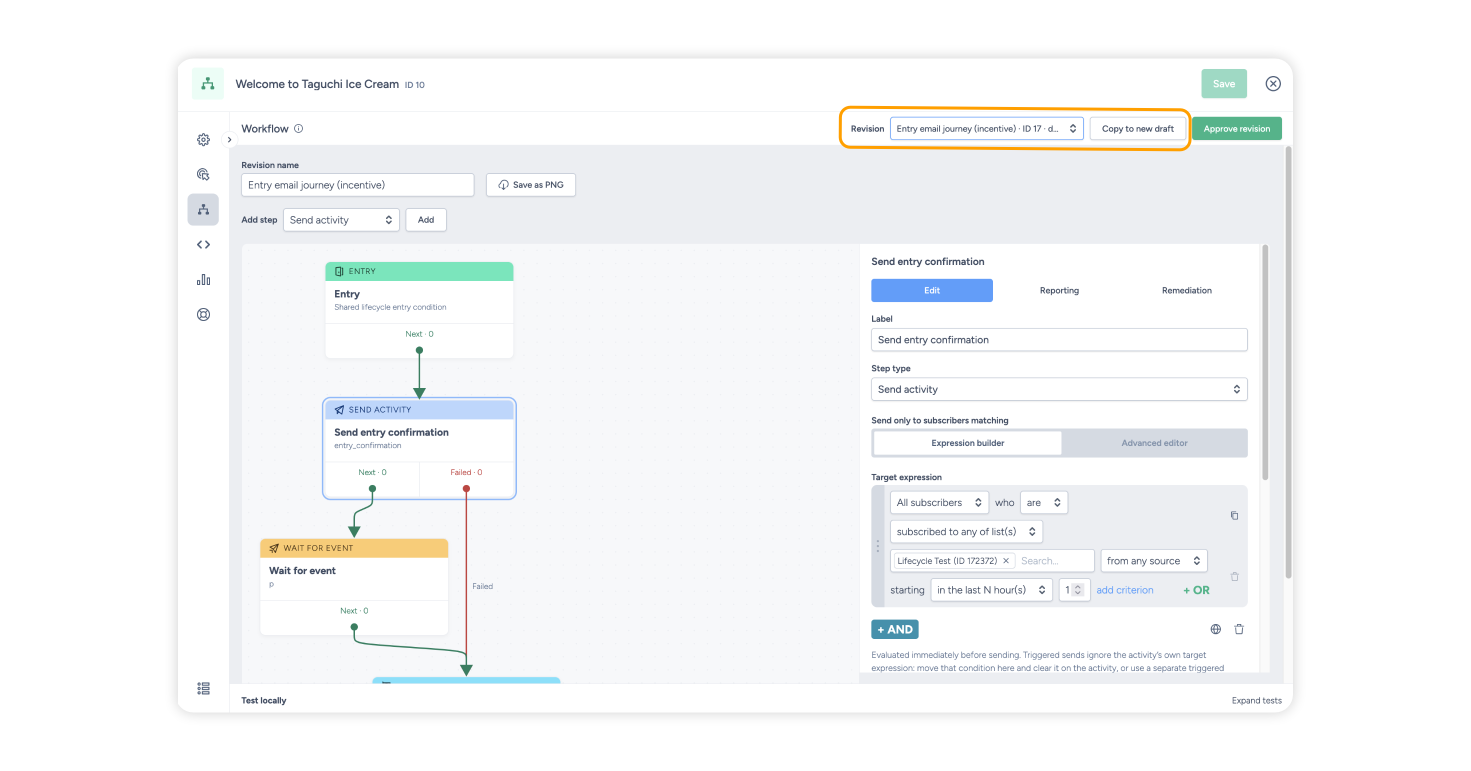Switch to the Reporting tab
This screenshot has width=1471, height=771.
[1059, 290]
